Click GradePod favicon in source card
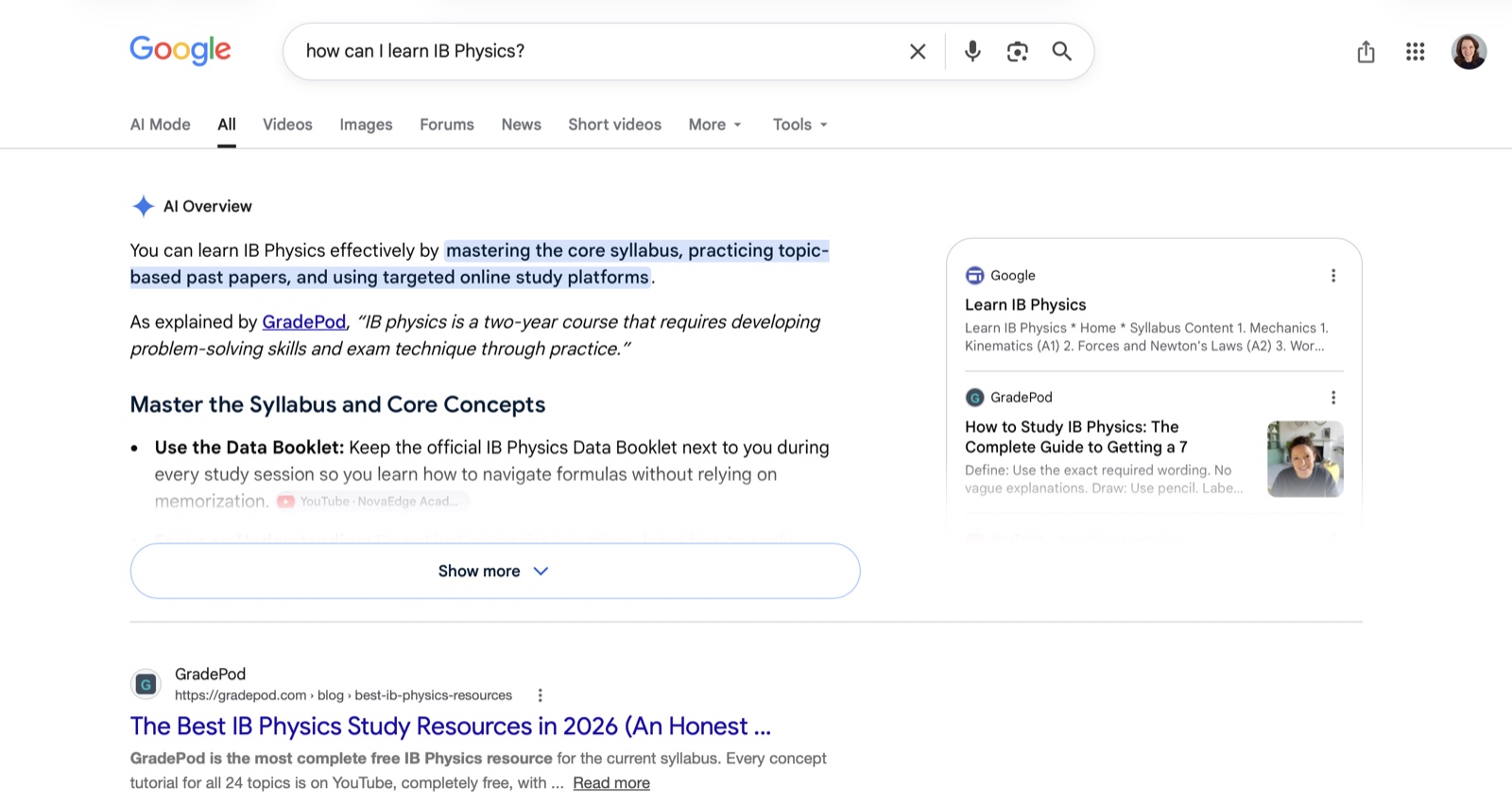 [x=974, y=398]
